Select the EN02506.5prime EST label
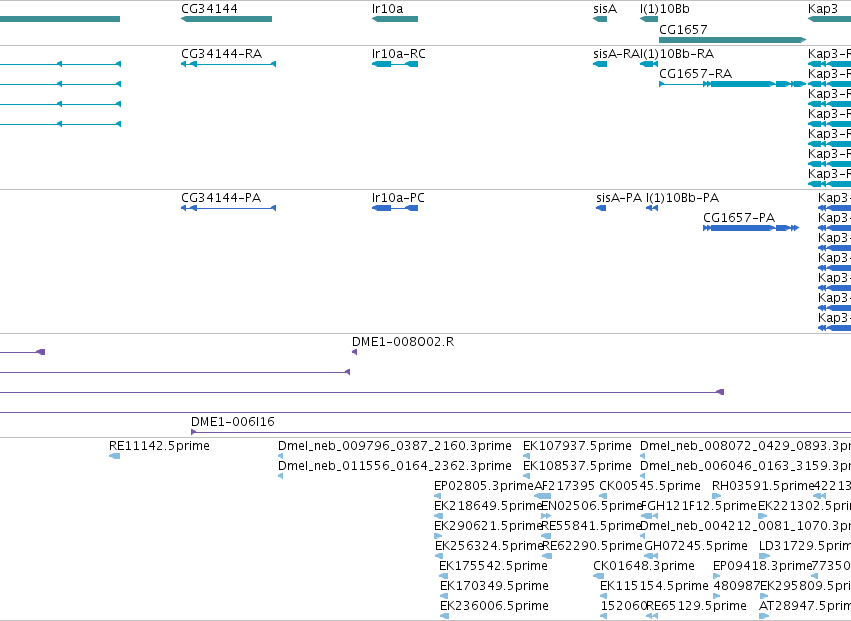 [592, 506]
